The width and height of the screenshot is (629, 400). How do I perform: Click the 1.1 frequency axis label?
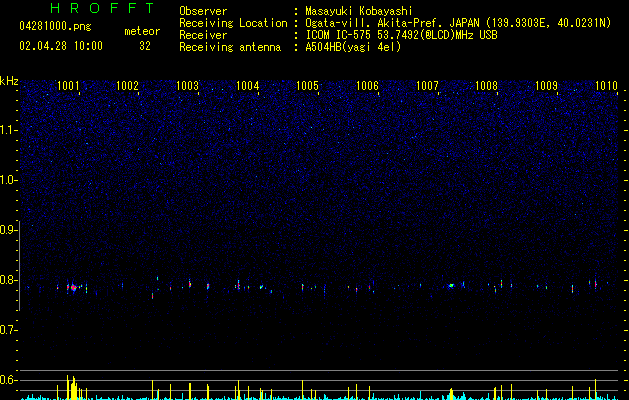(x=8, y=130)
